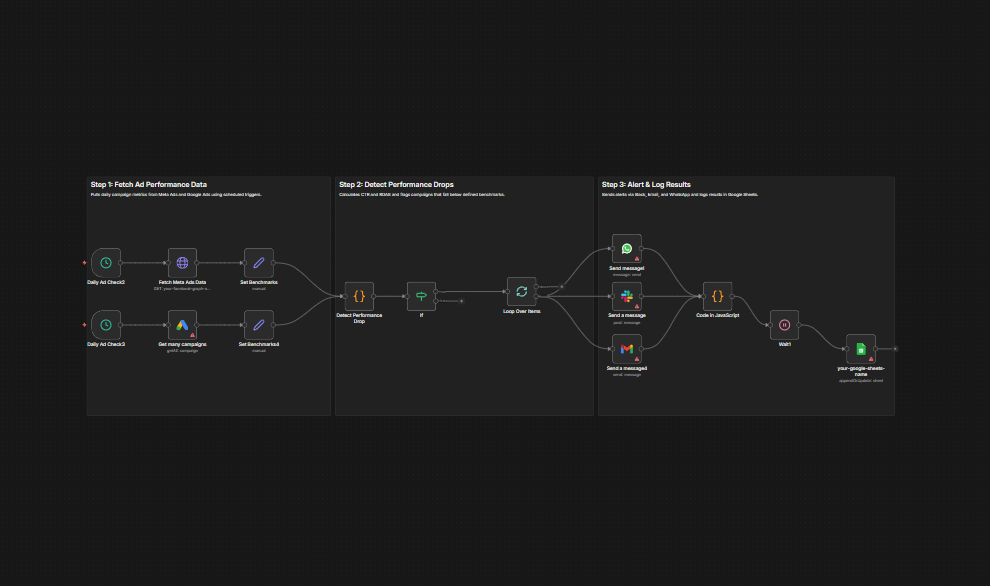Select the top Set Benchmarks pencil node
Image resolution: width=990 pixels, height=586 pixels.
pyautogui.click(x=258, y=263)
